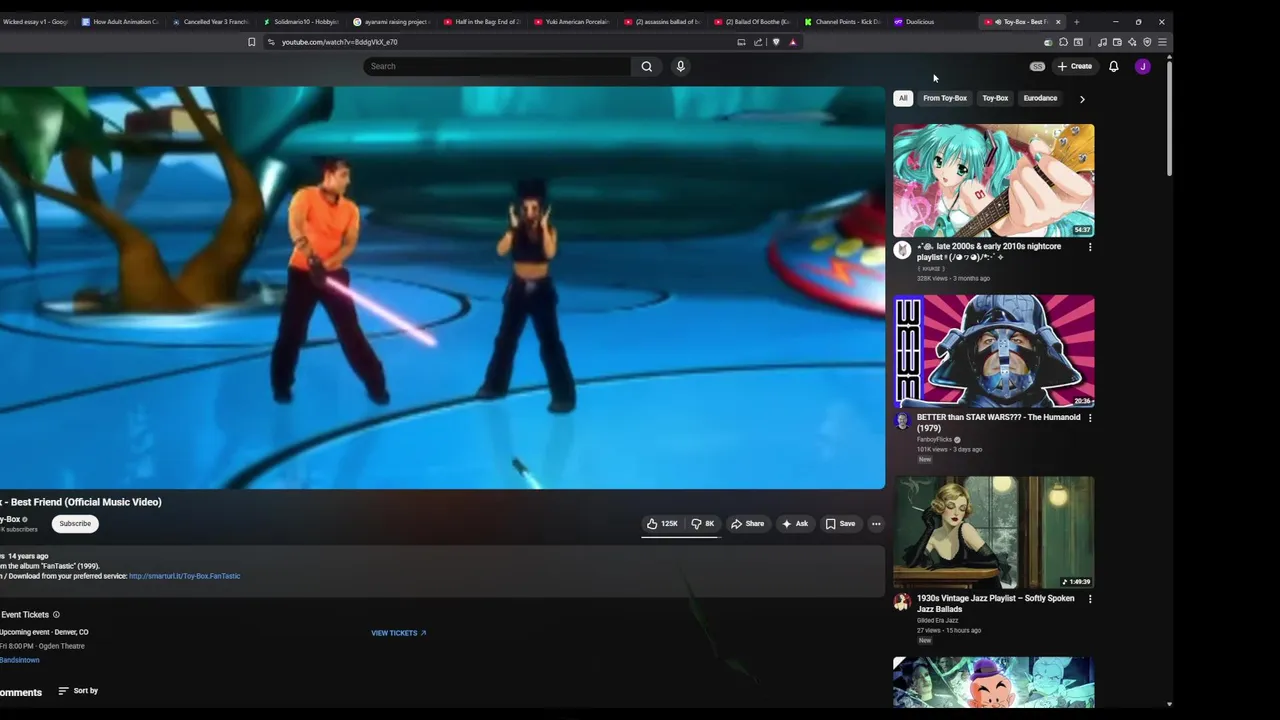Open a new browser tab plus
Viewport: 1280px width, 720px height.
click(1076, 21)
